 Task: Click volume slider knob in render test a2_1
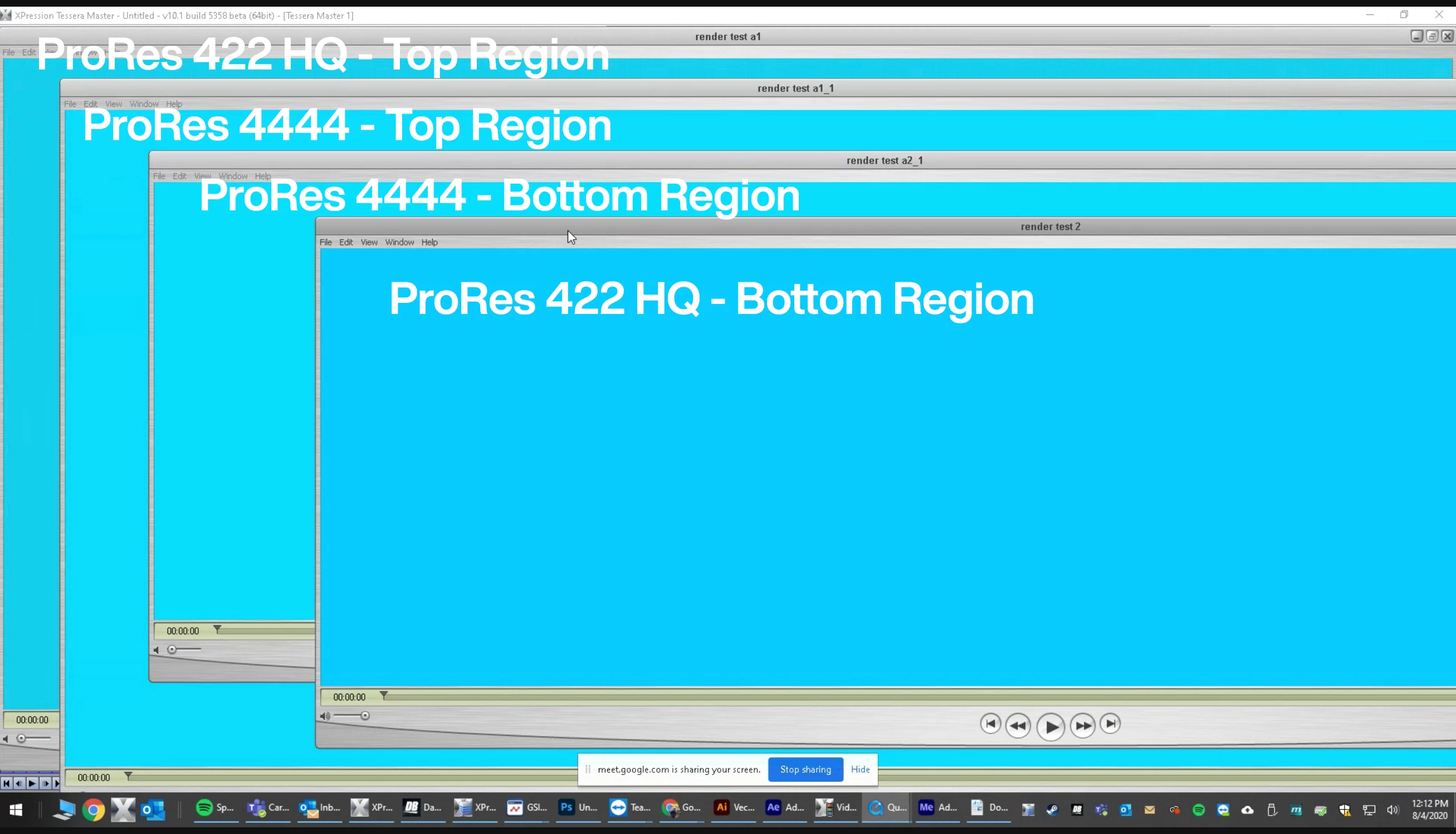tap(172, 650)
